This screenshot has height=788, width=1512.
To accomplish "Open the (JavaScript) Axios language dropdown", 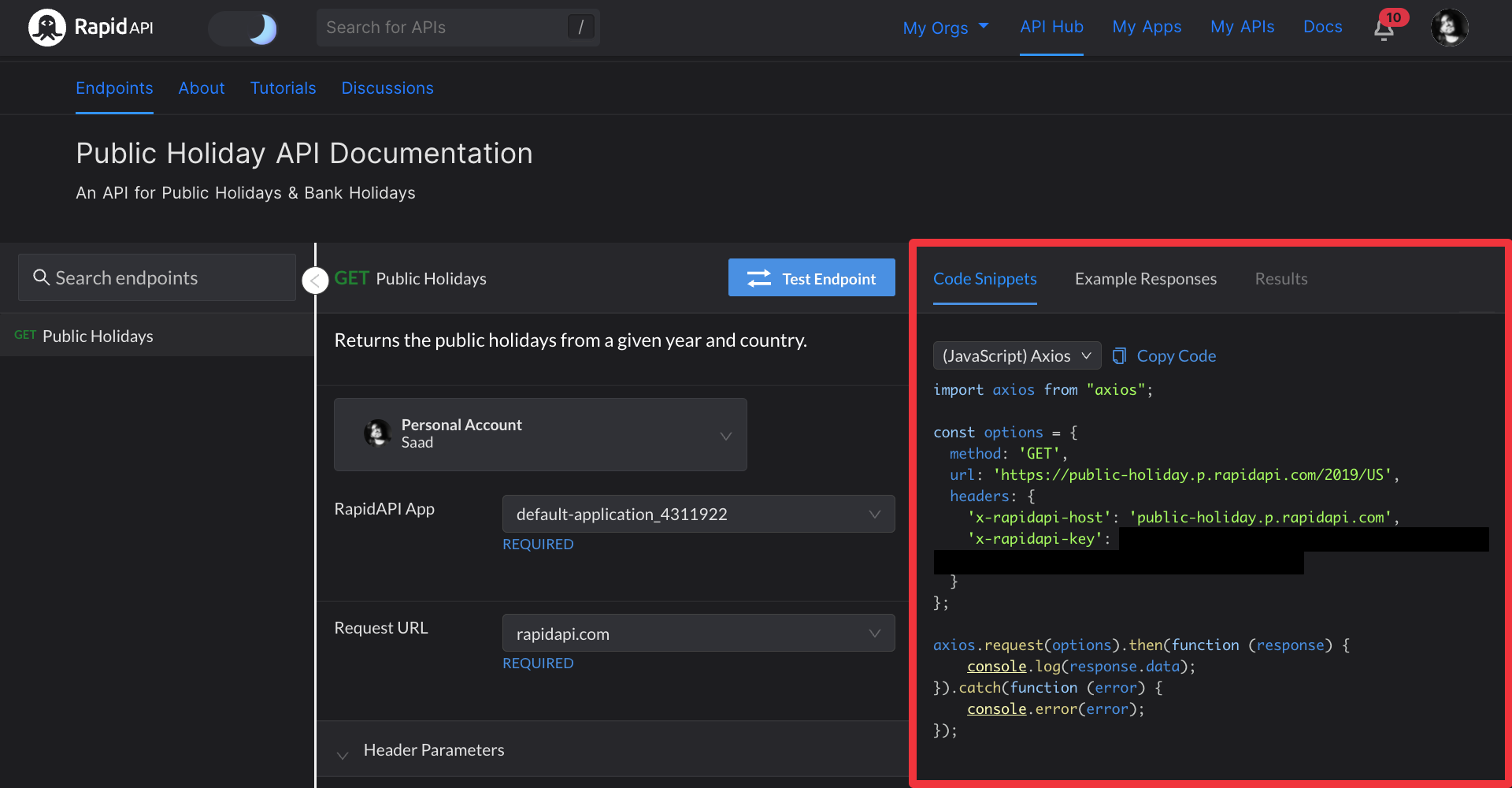I will pos(1017,356).
